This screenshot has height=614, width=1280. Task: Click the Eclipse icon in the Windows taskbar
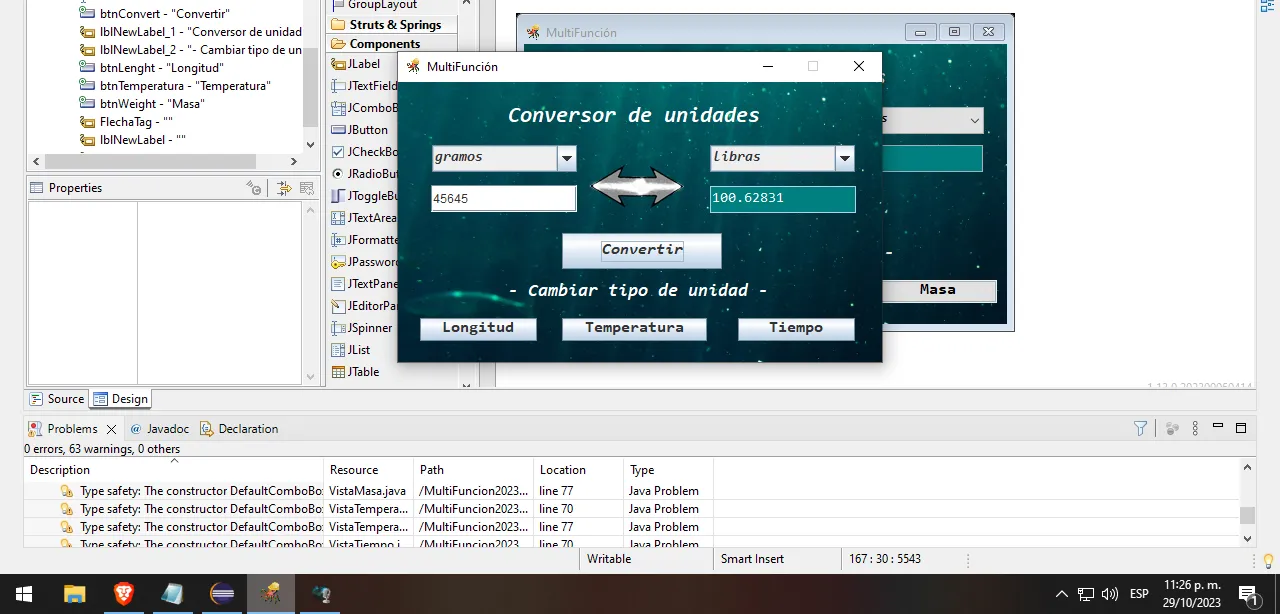[x=223, y=594]
